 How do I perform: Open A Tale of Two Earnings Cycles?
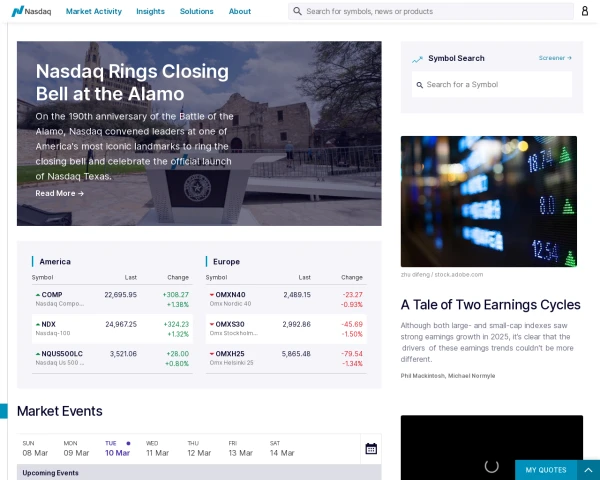point(491,305)
